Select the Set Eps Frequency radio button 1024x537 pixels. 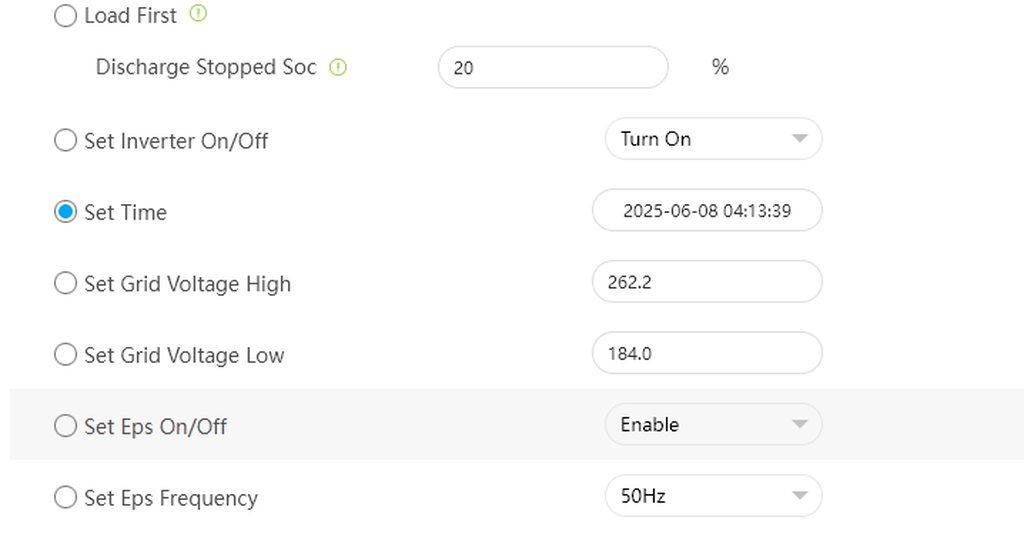click(65, 497)
